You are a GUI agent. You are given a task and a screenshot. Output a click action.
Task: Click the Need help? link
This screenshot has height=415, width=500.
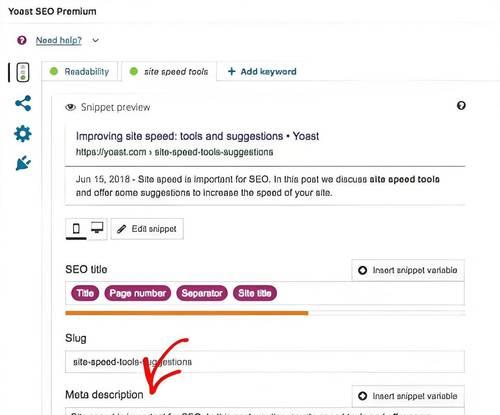pos(59,40)
